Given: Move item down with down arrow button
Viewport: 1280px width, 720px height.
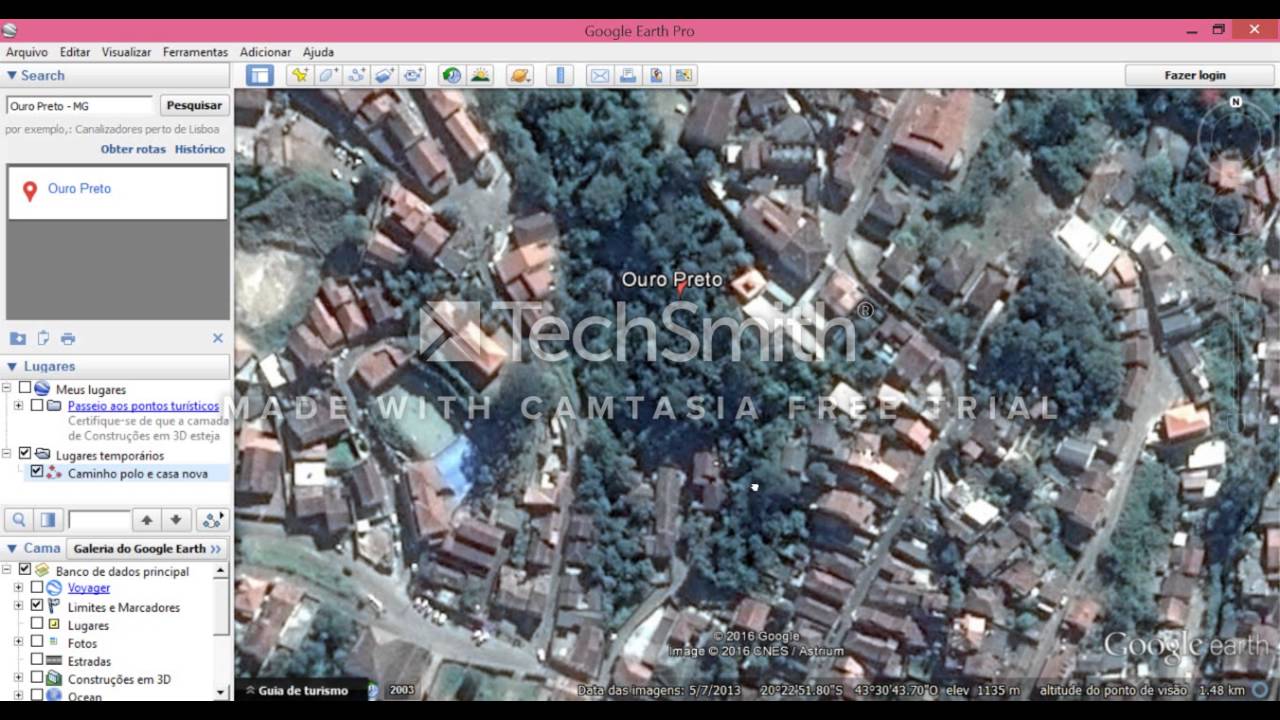Looking at the screenshot, I should click(176, 520).
